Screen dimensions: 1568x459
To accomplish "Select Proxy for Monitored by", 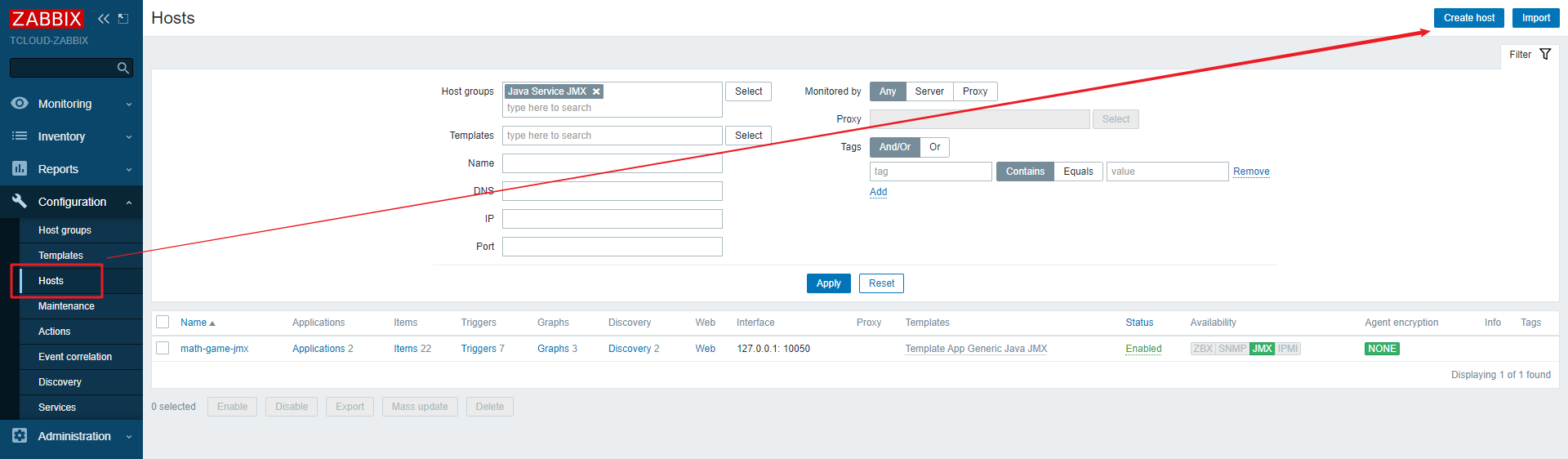I will tap(975, 91).
